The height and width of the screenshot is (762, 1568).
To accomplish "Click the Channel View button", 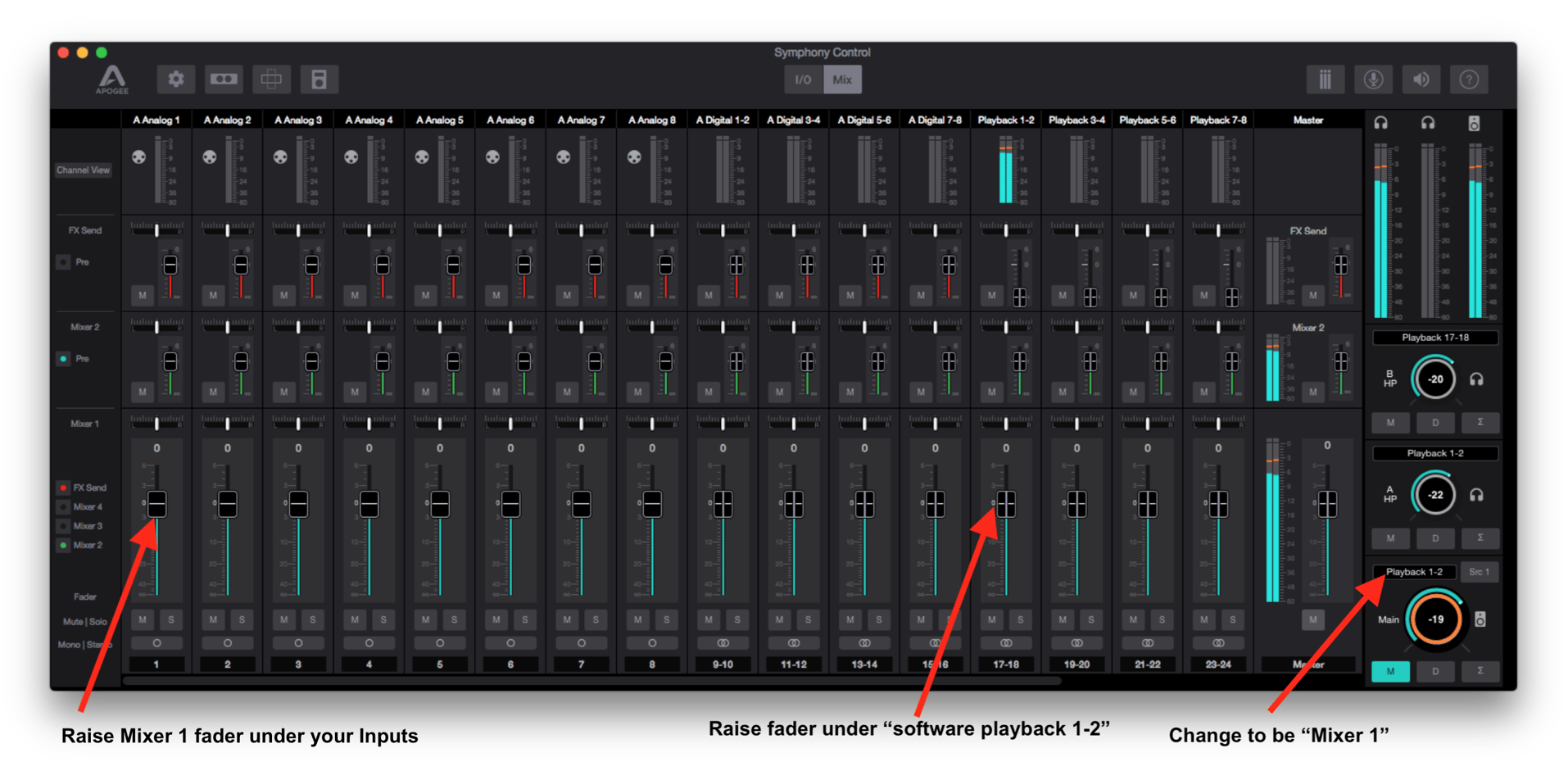I will [x=83, y=170].
